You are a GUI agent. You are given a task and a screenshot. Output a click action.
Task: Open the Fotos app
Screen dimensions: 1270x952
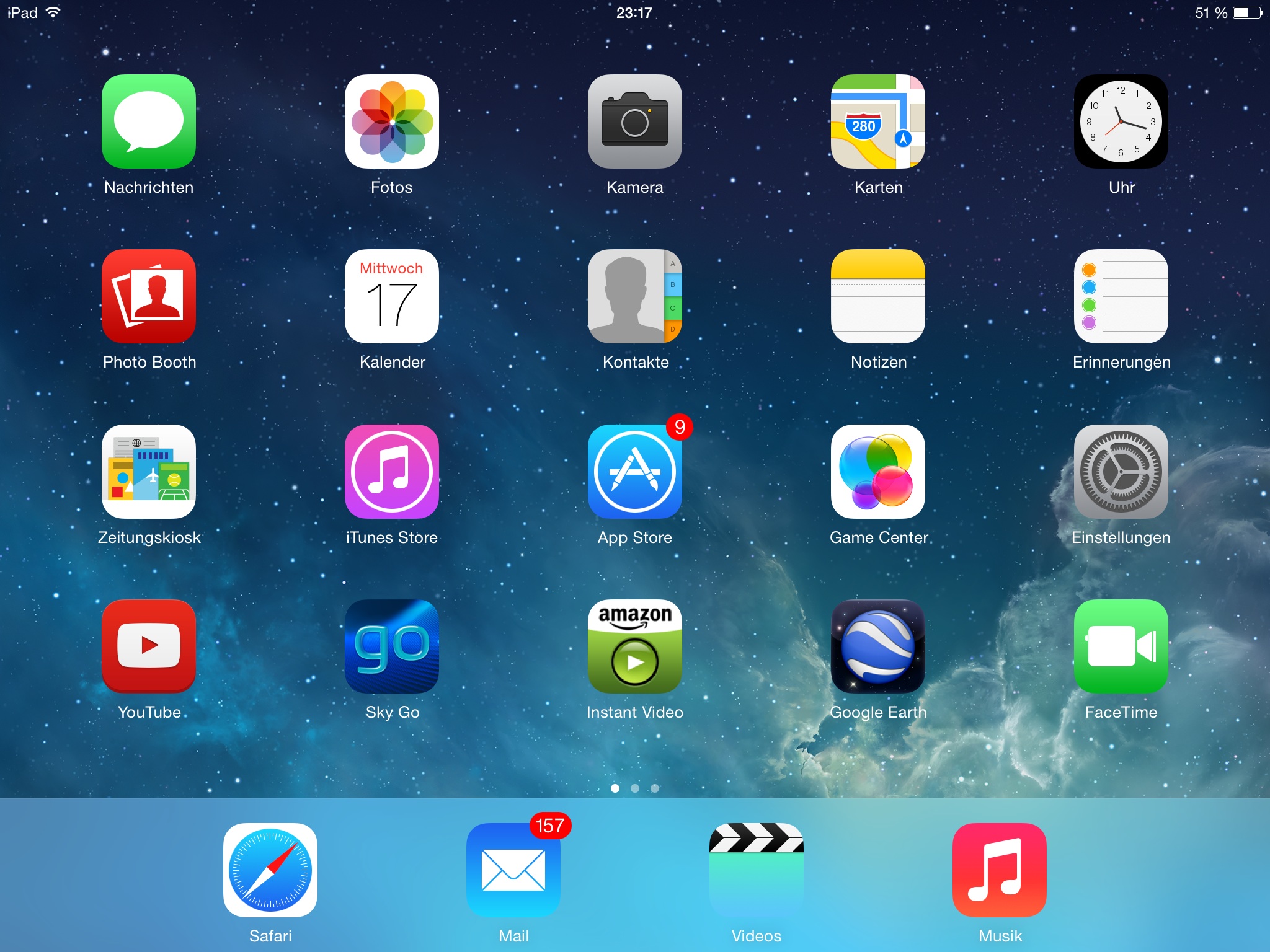tap(392, 121)
